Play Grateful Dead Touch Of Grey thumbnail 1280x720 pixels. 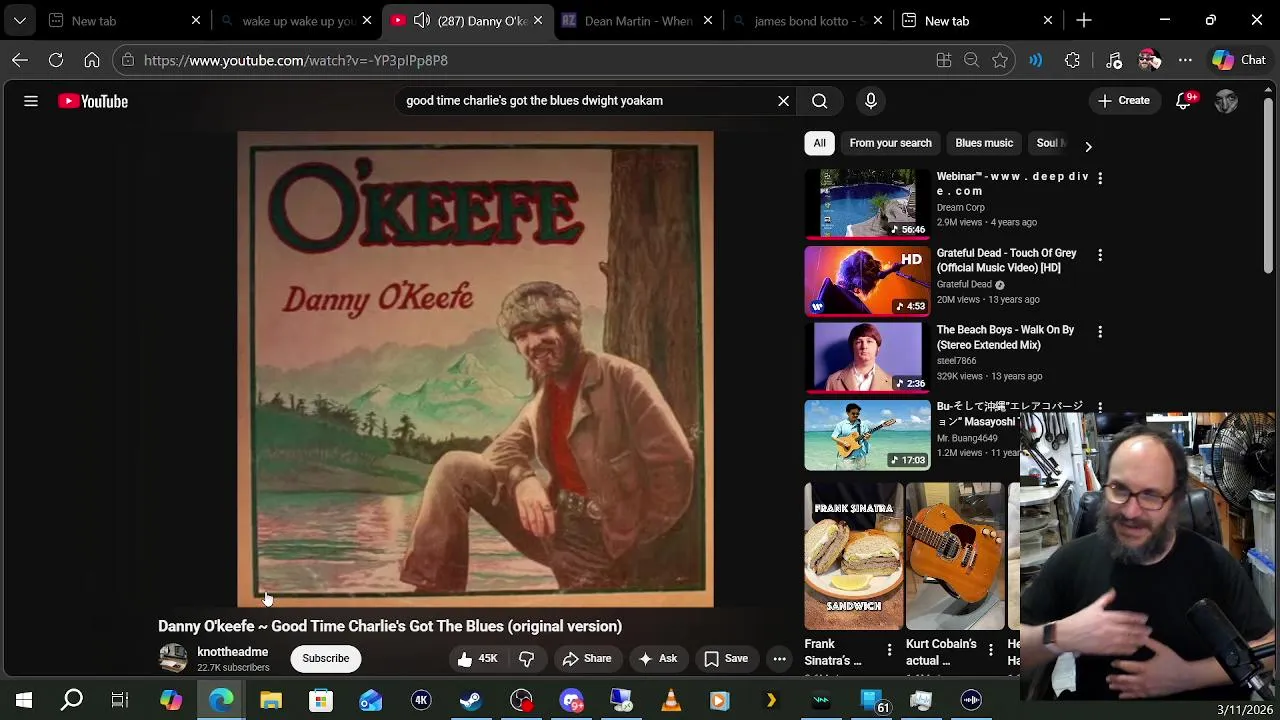867,280
